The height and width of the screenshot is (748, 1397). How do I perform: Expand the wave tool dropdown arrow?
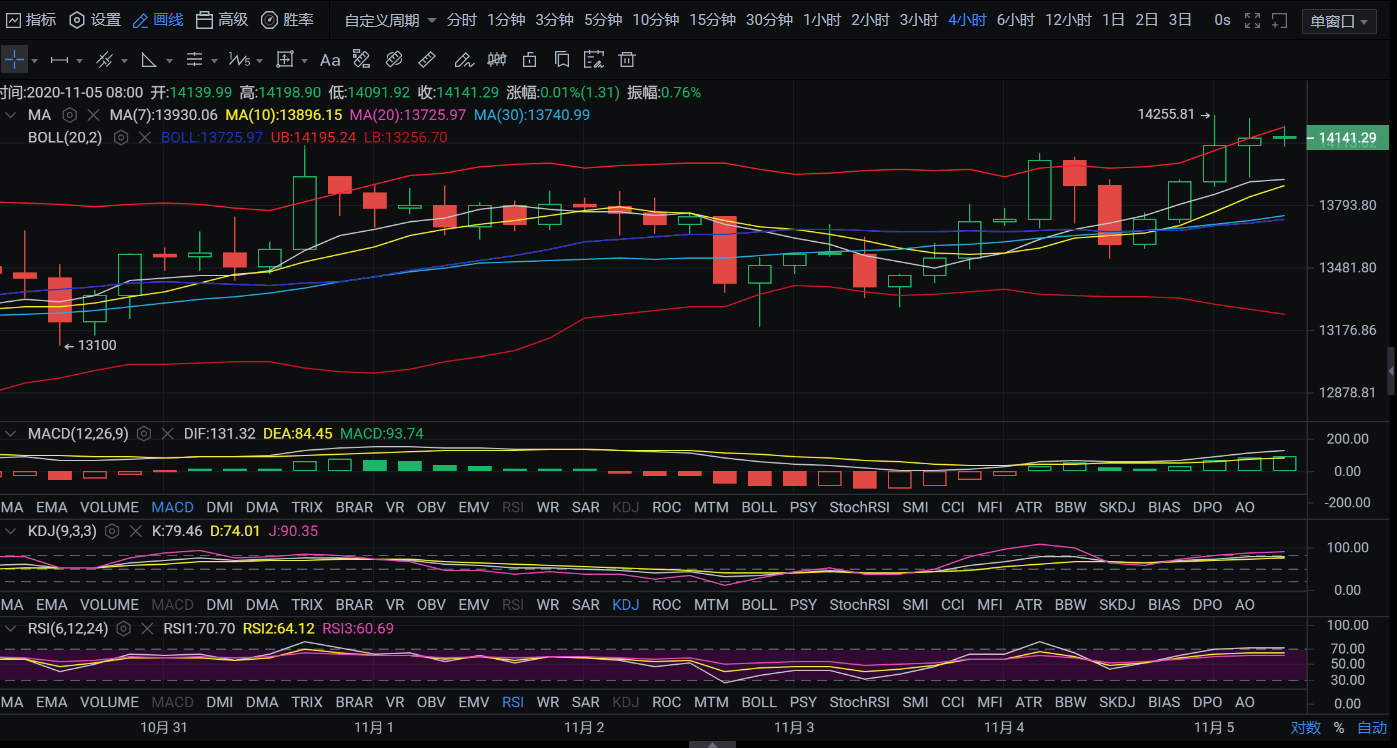click(x=261, y=61)
